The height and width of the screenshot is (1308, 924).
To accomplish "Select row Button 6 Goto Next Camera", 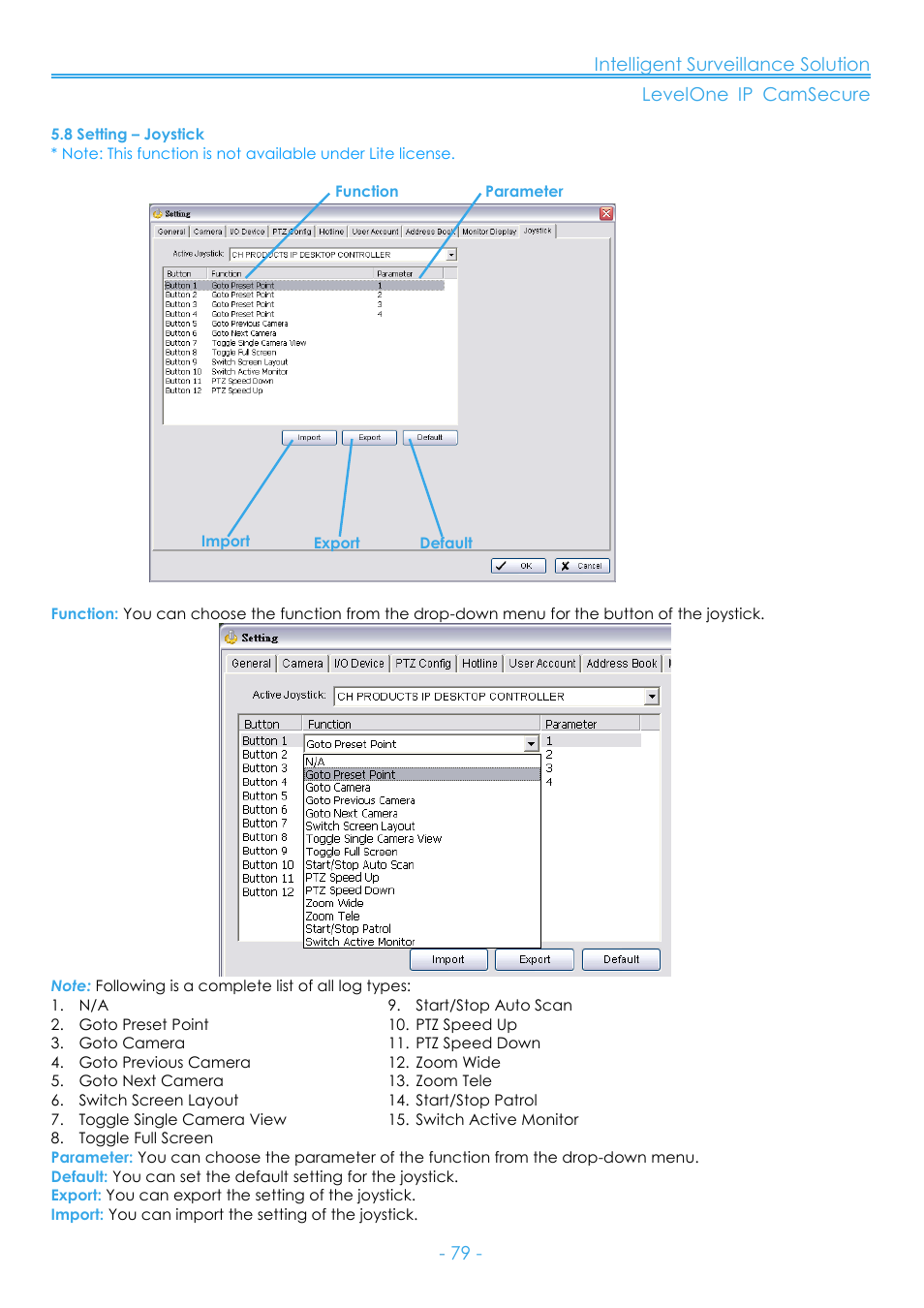I will tap(304, 333).
